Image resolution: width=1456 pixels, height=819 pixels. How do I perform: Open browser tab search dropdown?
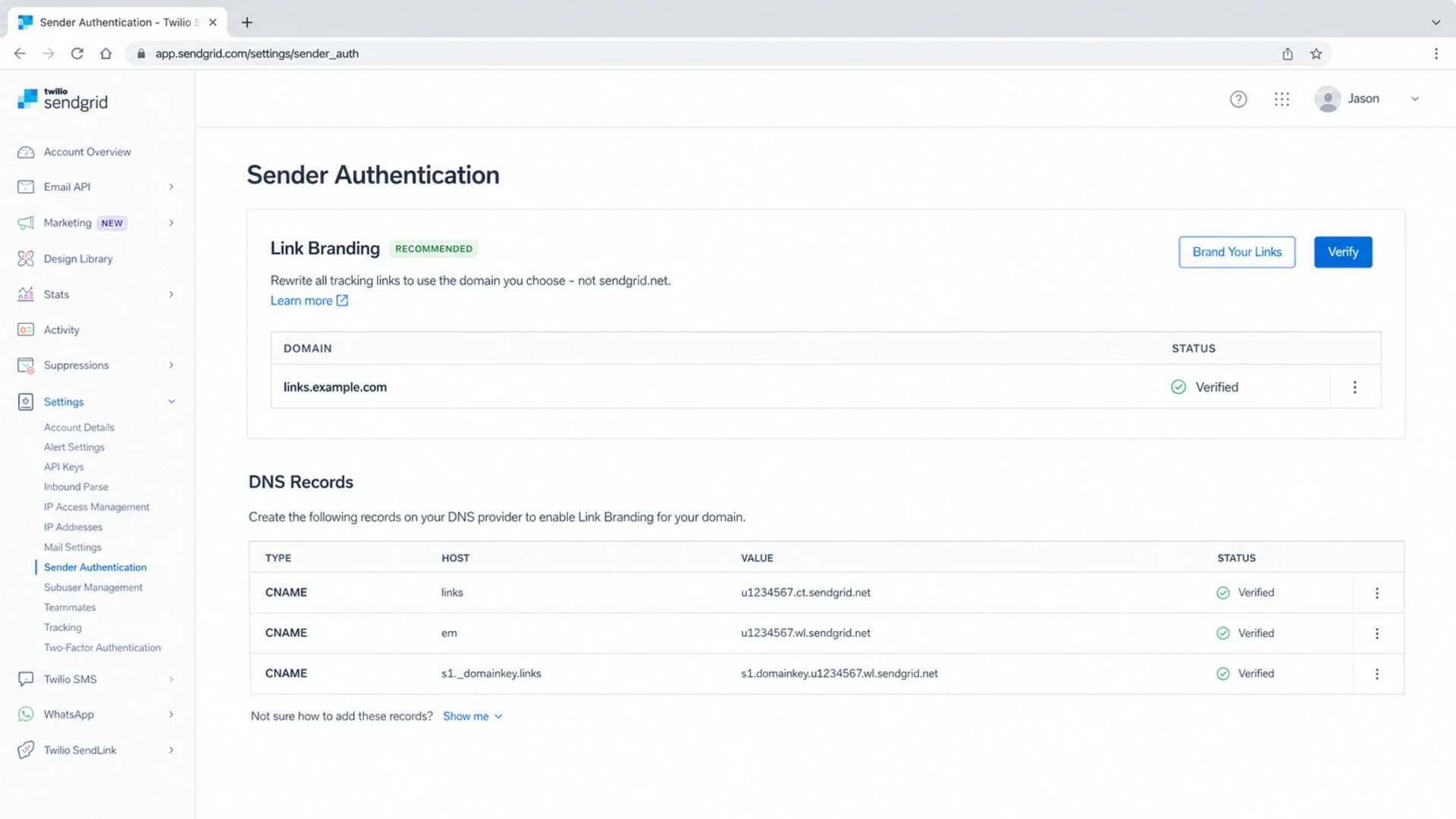[x=1436, y=23]
